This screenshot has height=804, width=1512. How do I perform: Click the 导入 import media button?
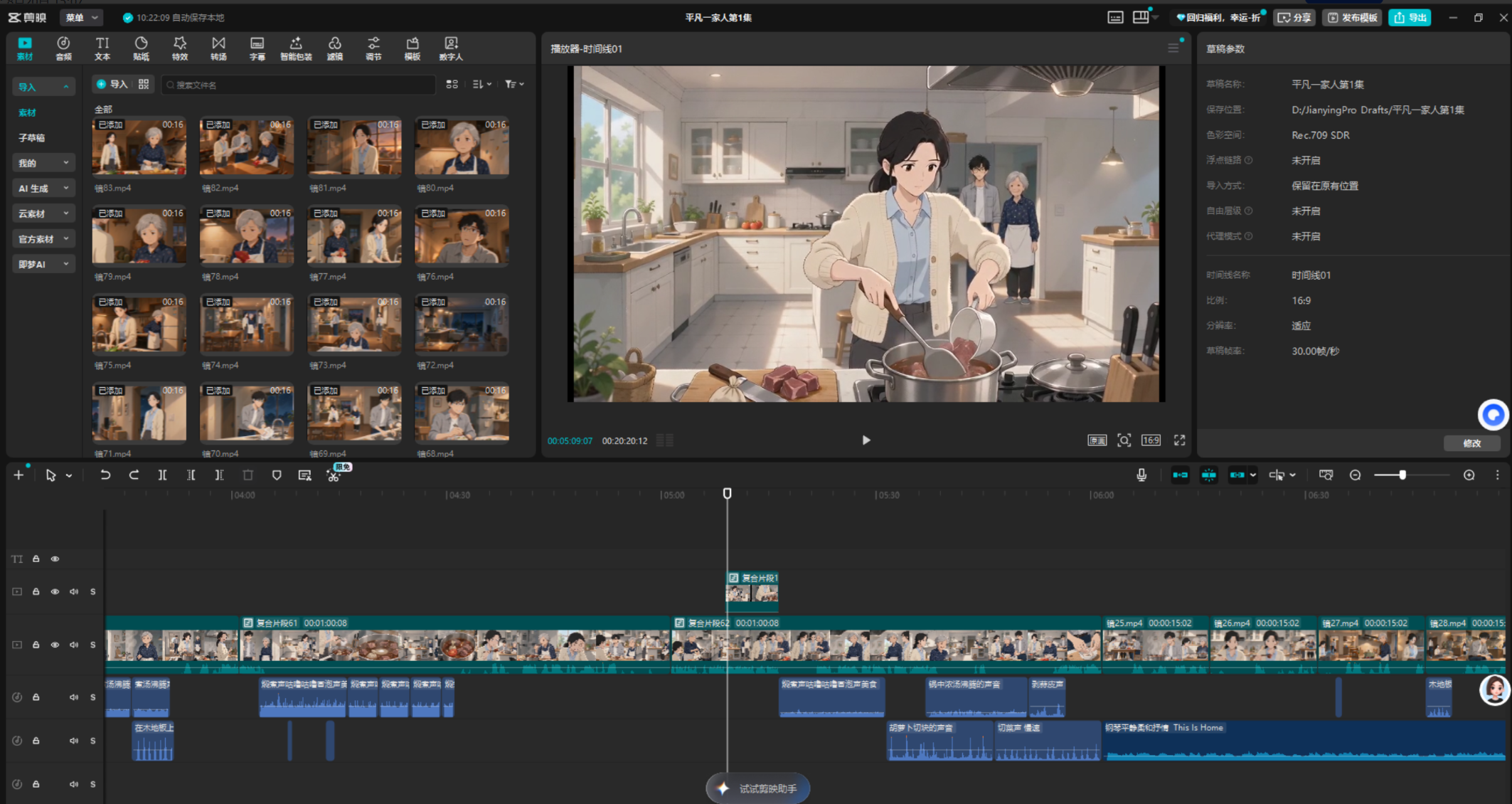(x=112, y=84)
